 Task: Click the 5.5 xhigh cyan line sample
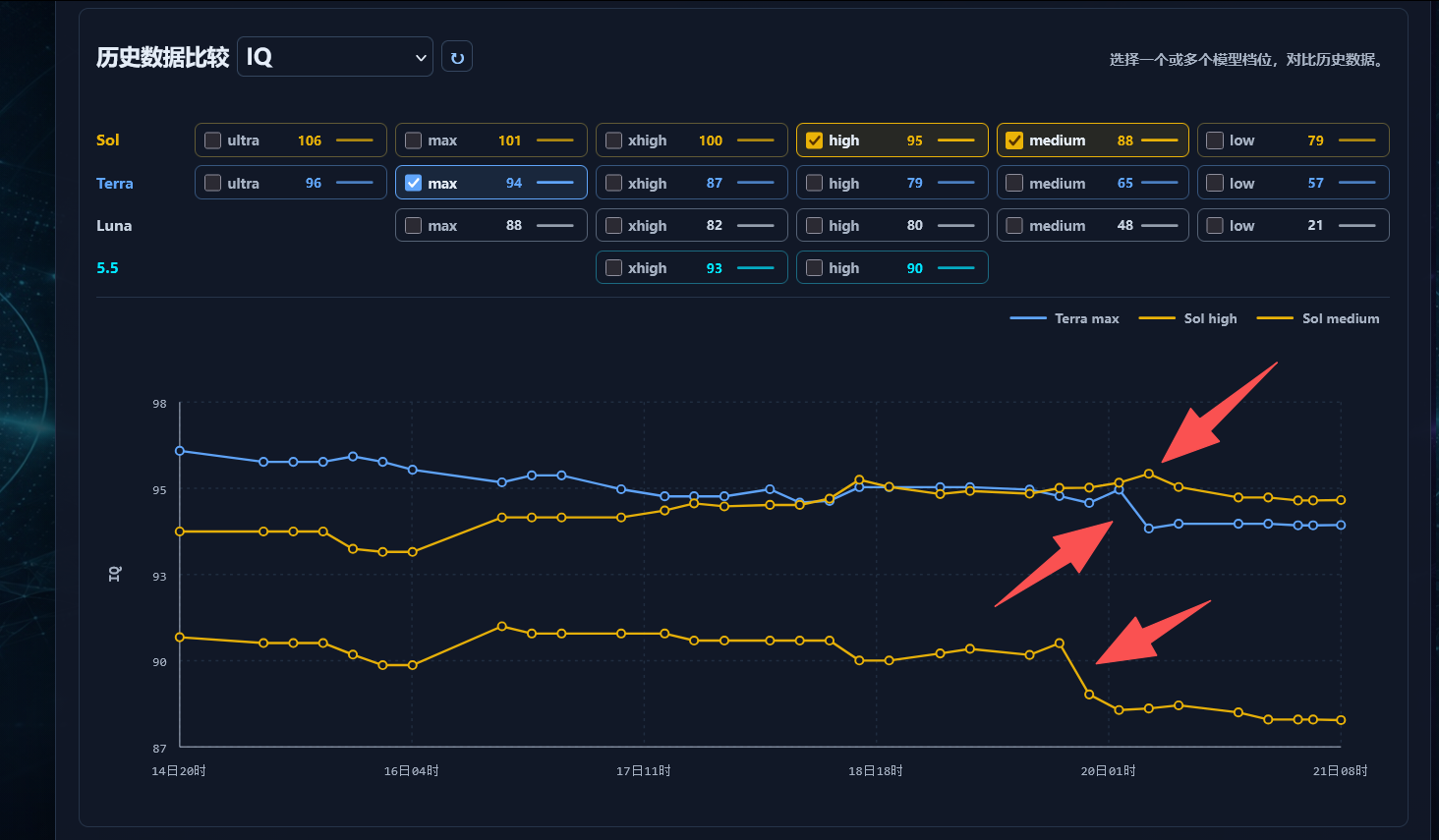(x=756, y=267)
